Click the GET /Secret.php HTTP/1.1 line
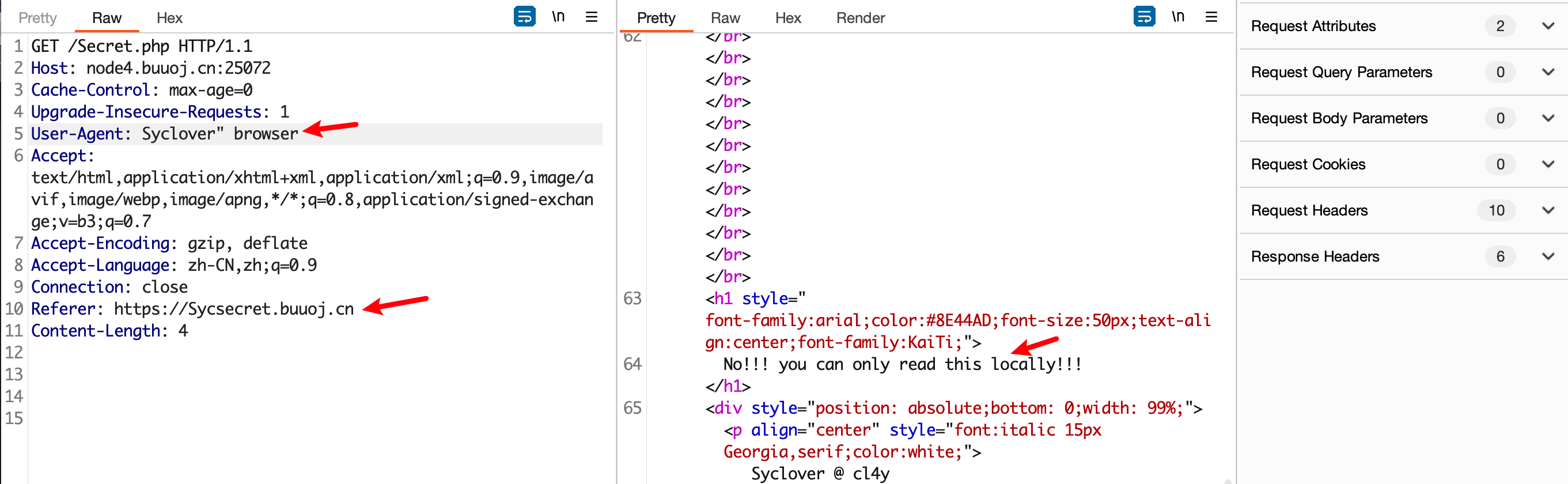Image resolution: width=1568 pixels, height=484 pixels. point(141,46)
